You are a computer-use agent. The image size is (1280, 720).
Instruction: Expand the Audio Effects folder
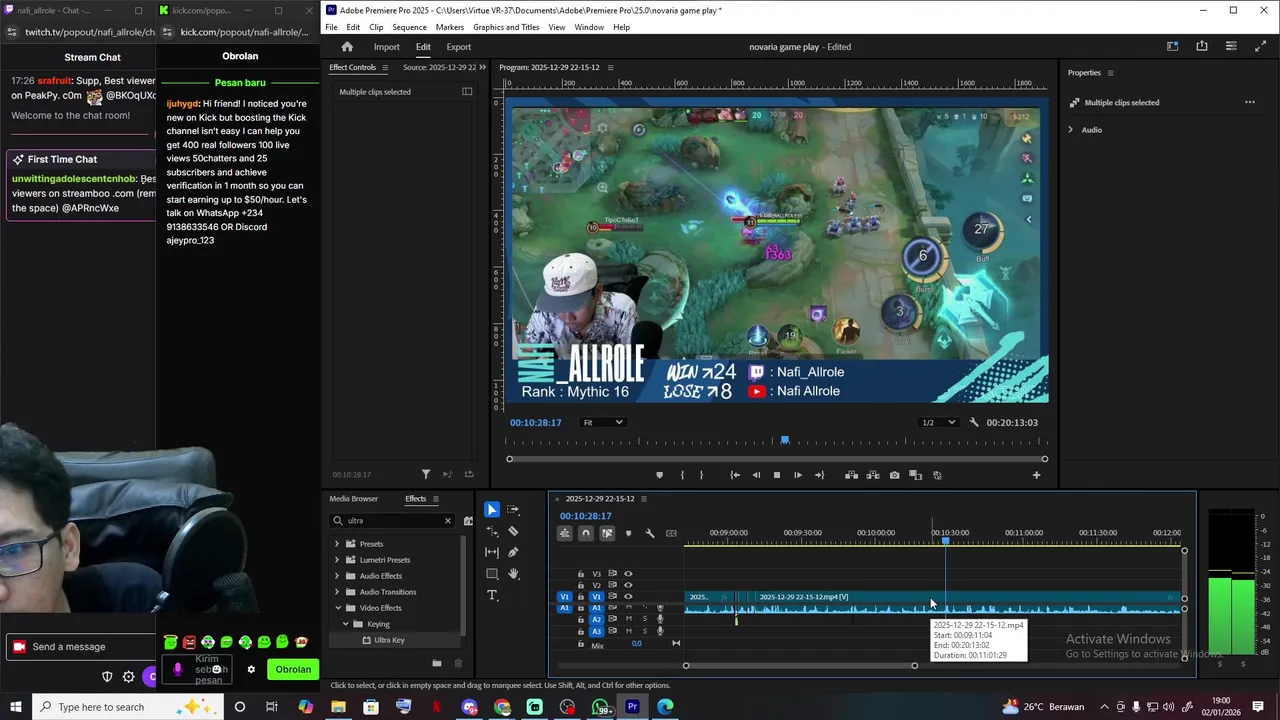coord(337,576)
